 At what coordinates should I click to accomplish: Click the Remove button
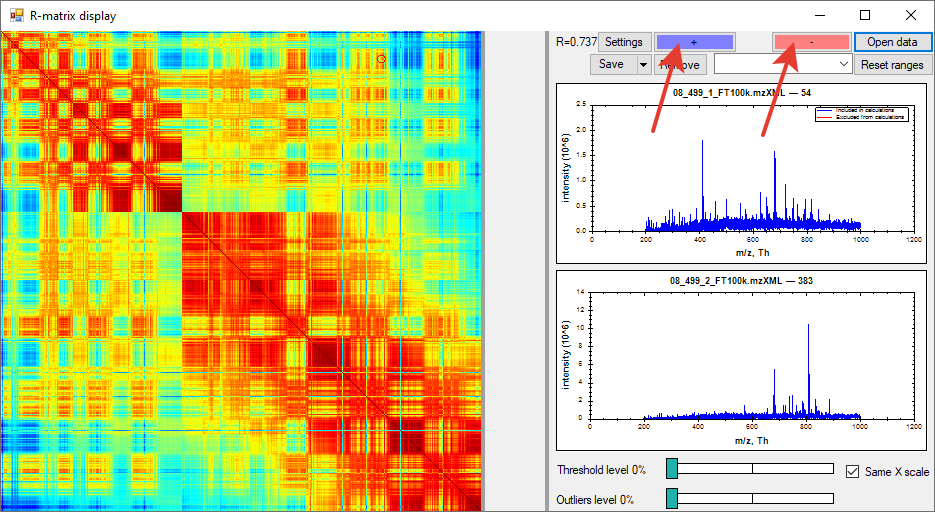(x=680, y=64)
